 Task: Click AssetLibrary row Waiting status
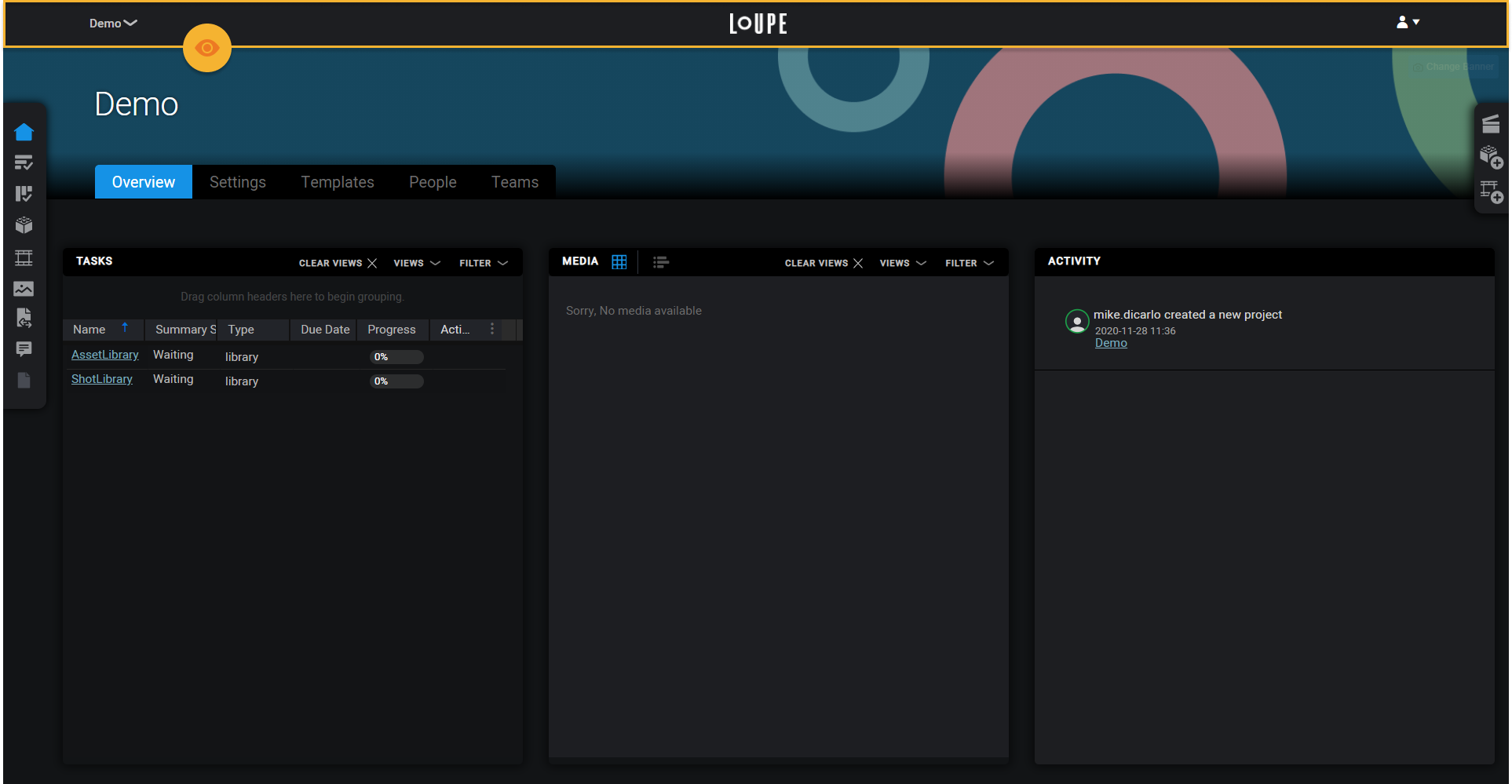coord(173,355)
